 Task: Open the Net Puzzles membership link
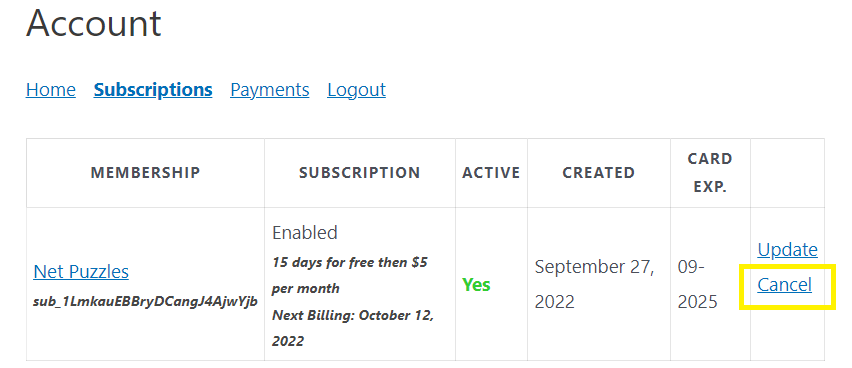pos(81,271)
